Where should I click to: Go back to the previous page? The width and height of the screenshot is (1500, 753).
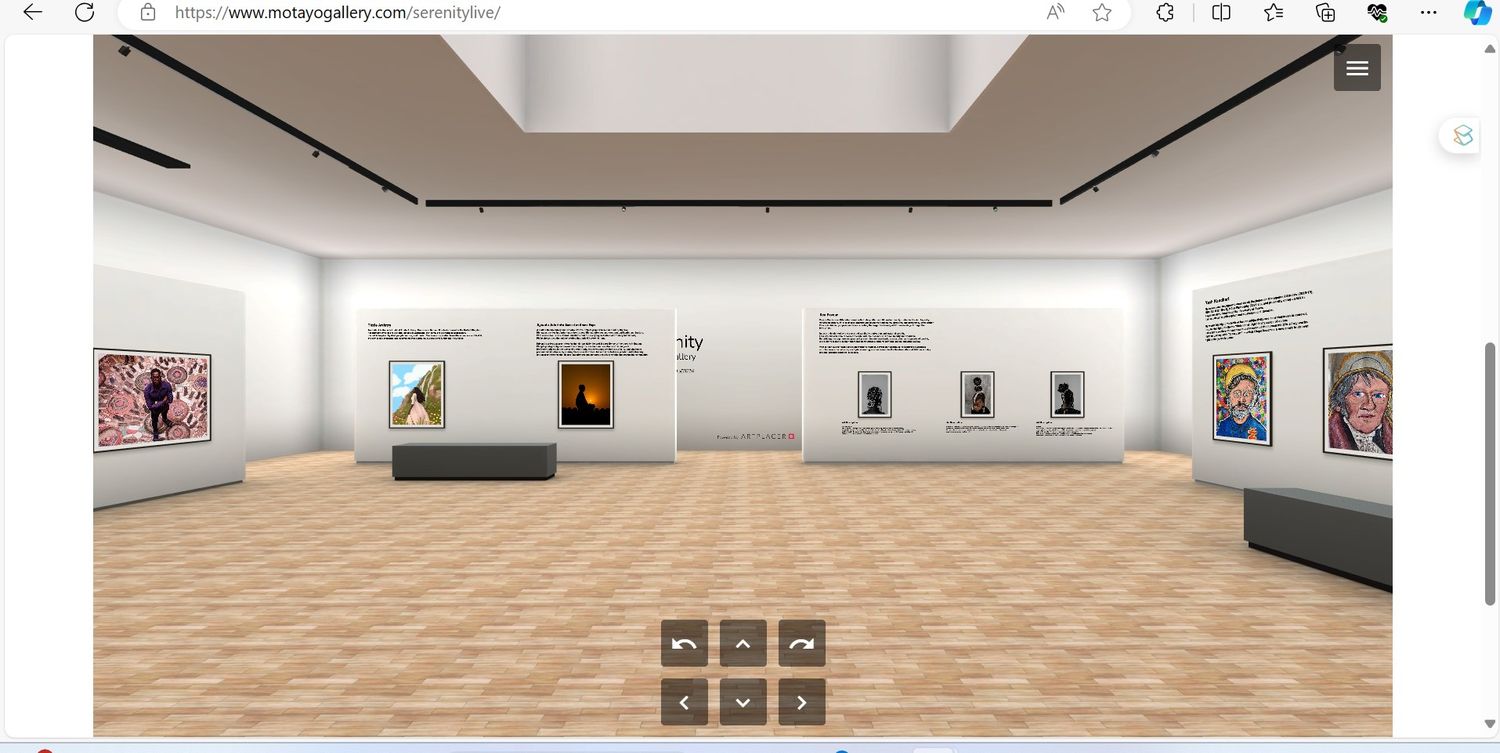[x=32, y=12]
